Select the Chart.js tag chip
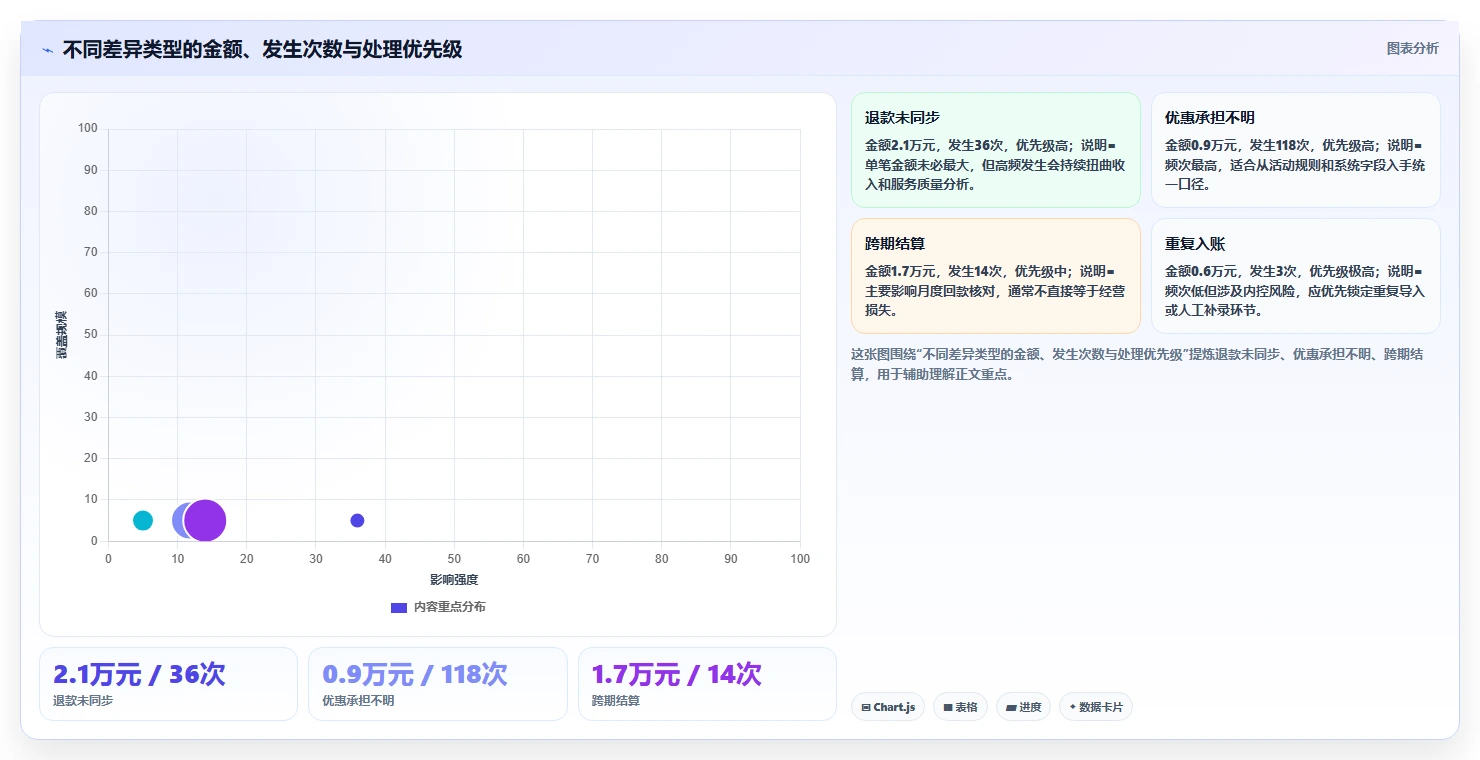 click(x=888, y=707)
